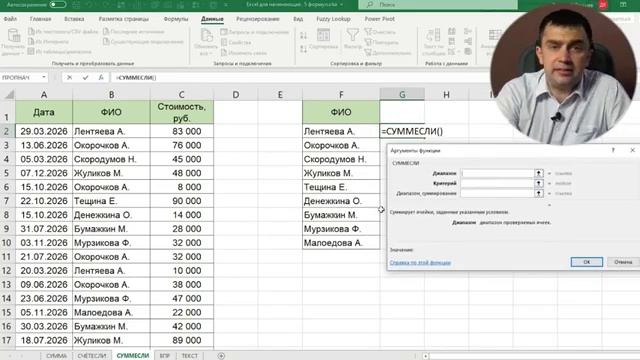Screen dimensions: 640x360
Task: Open the Вид ribbon tab
Action: click(298, 19)
